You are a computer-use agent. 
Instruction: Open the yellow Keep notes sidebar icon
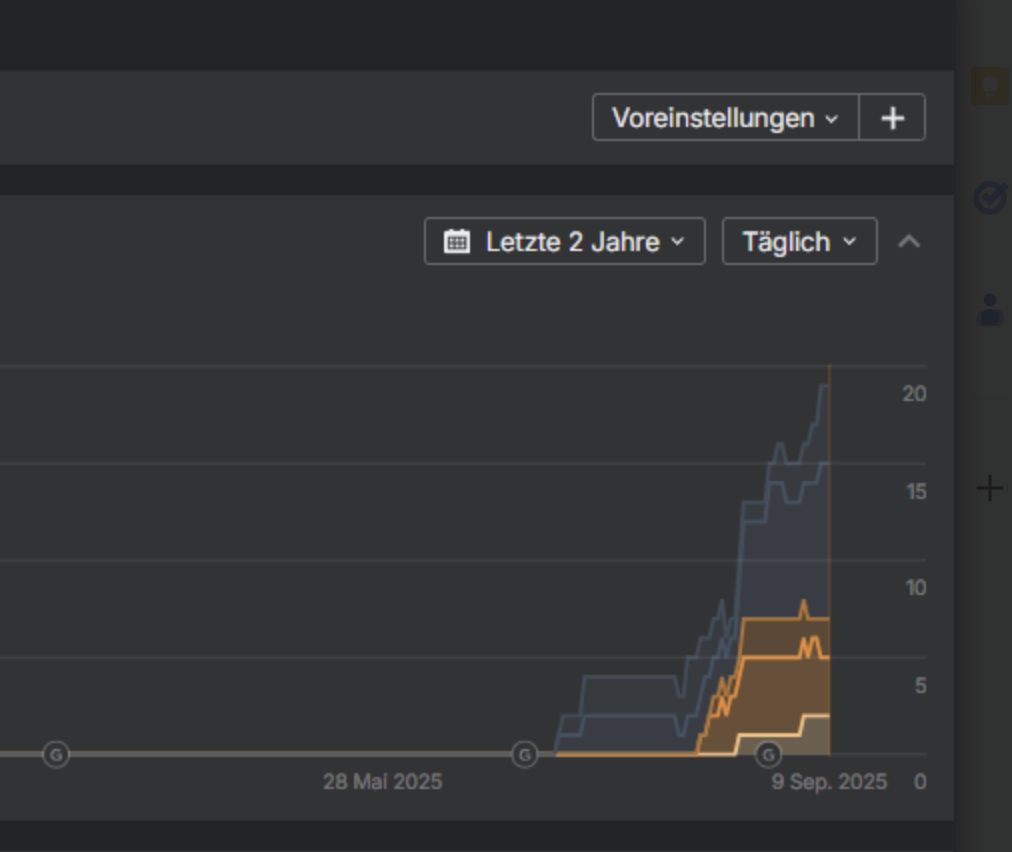989,86
